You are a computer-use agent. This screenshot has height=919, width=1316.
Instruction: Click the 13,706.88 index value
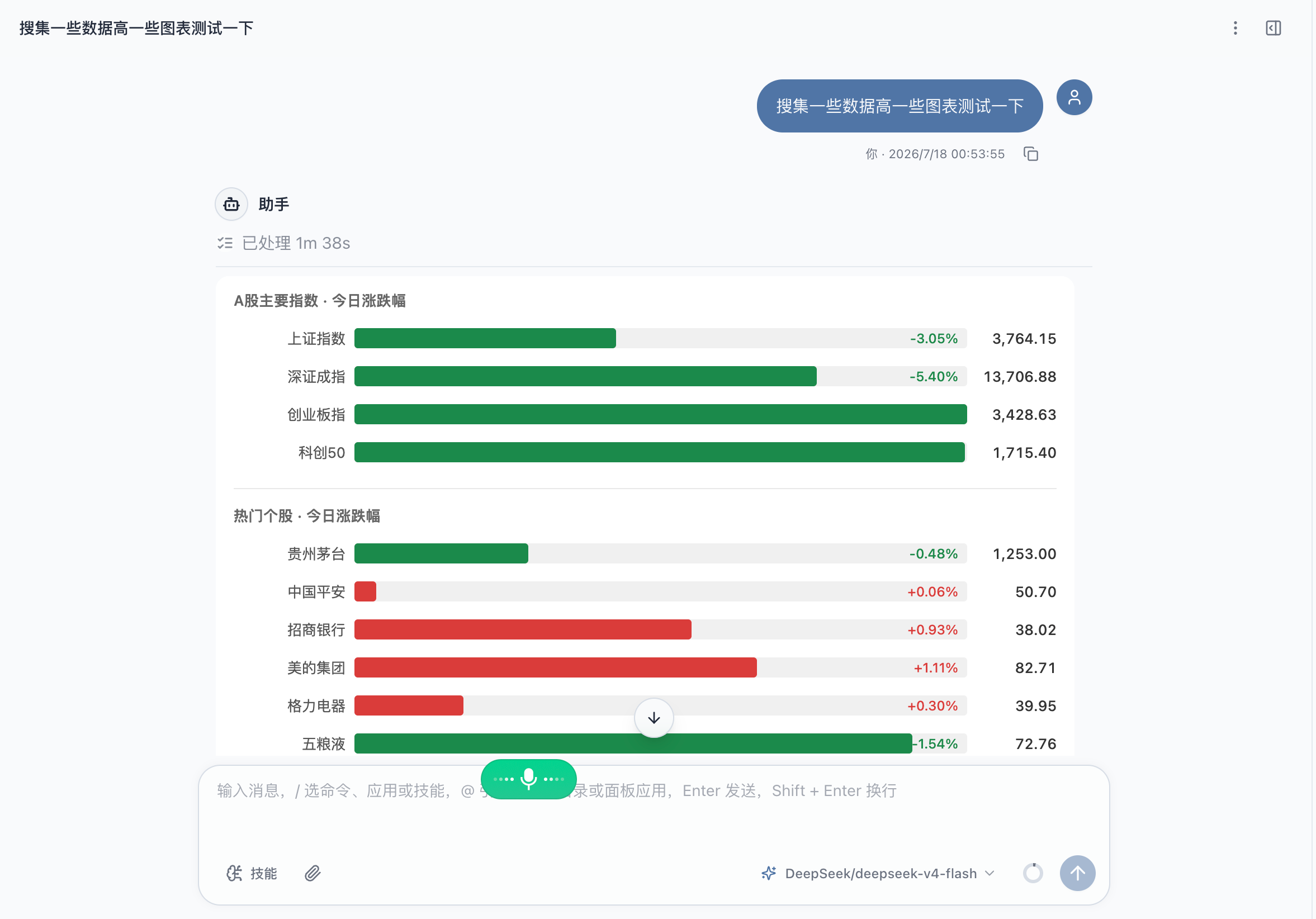pos(1020,376)
